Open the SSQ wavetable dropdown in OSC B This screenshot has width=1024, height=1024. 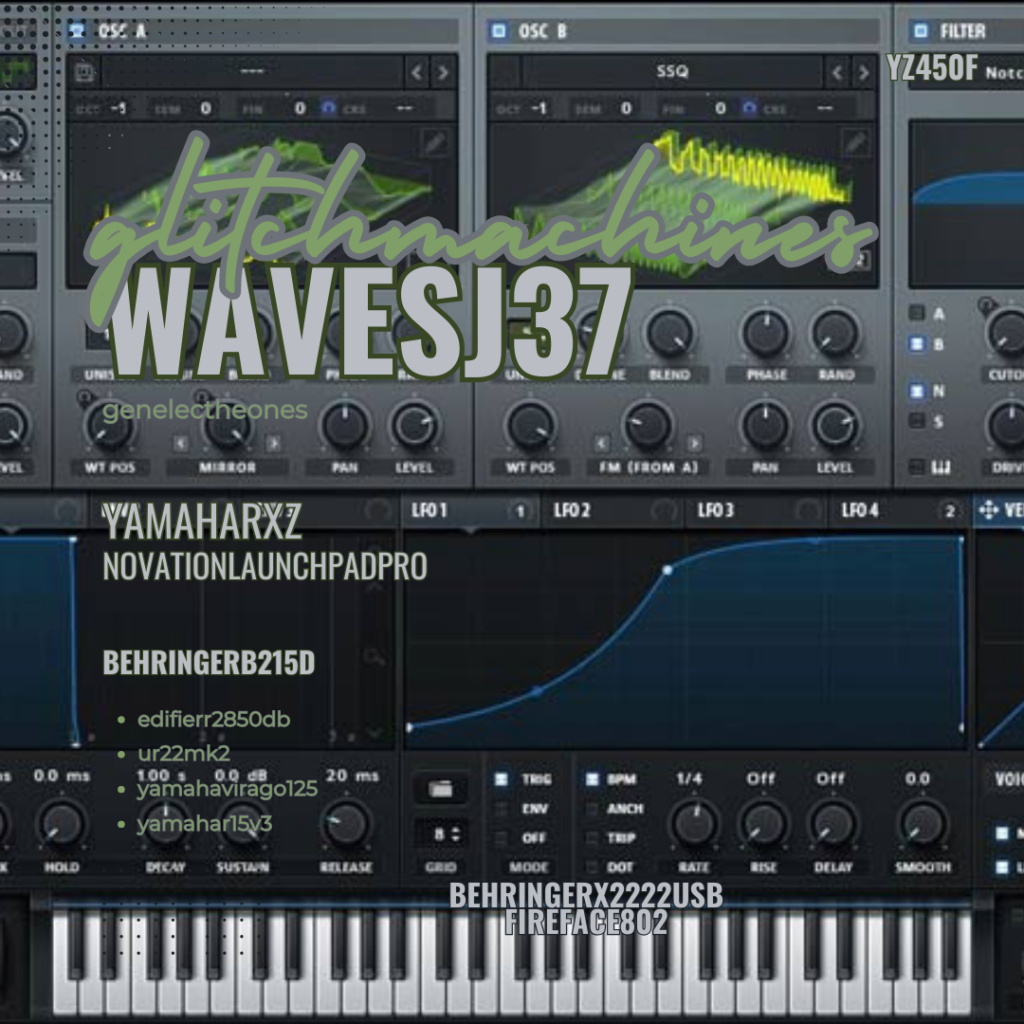[x=673, y=71]
